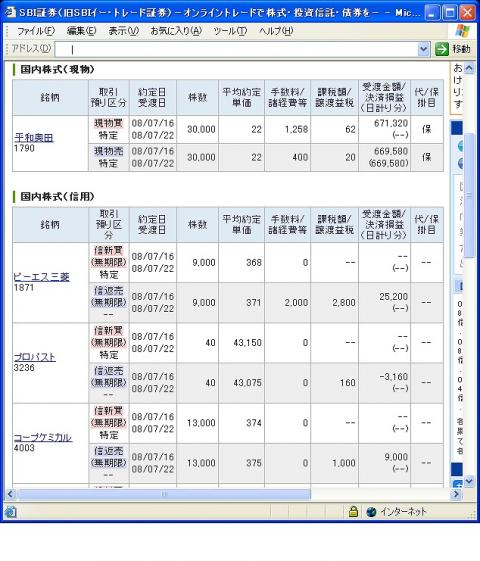The image size is (480, 561).
Task: Click the green Go arrow icon
Action: tap(442, 49)
